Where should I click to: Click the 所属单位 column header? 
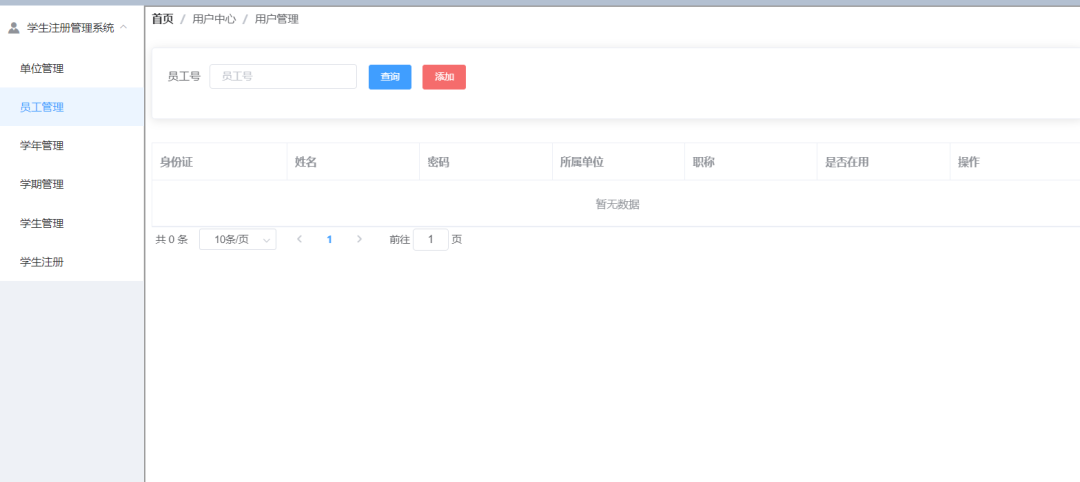[618, 162]
